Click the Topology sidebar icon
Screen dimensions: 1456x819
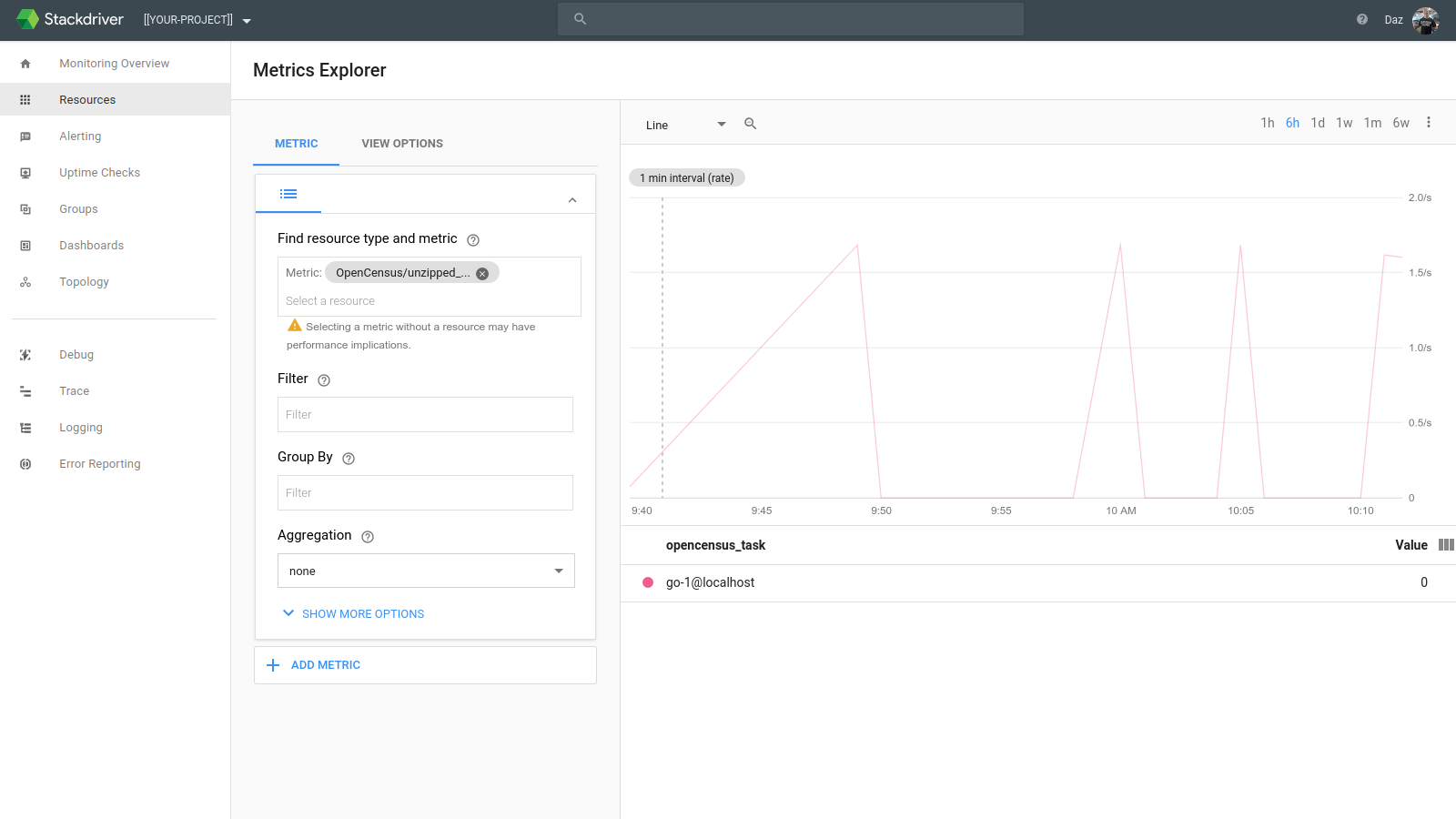point(25,282)
